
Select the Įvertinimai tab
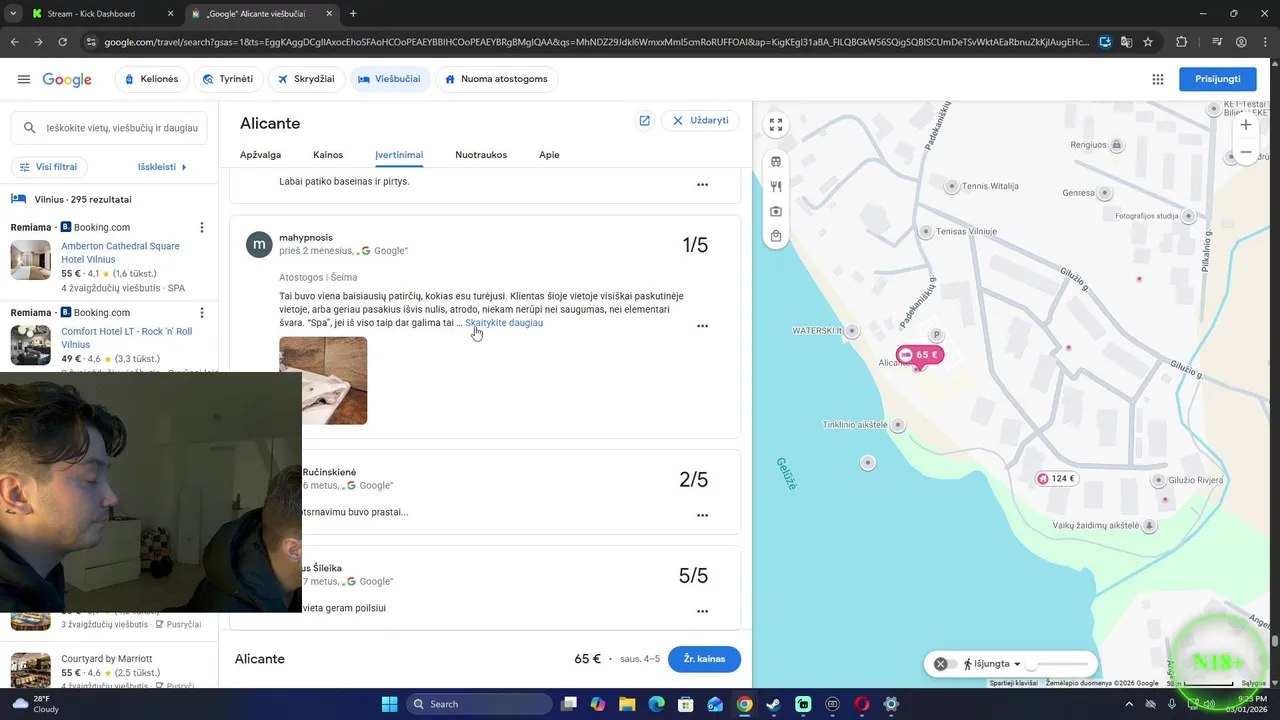399,155
